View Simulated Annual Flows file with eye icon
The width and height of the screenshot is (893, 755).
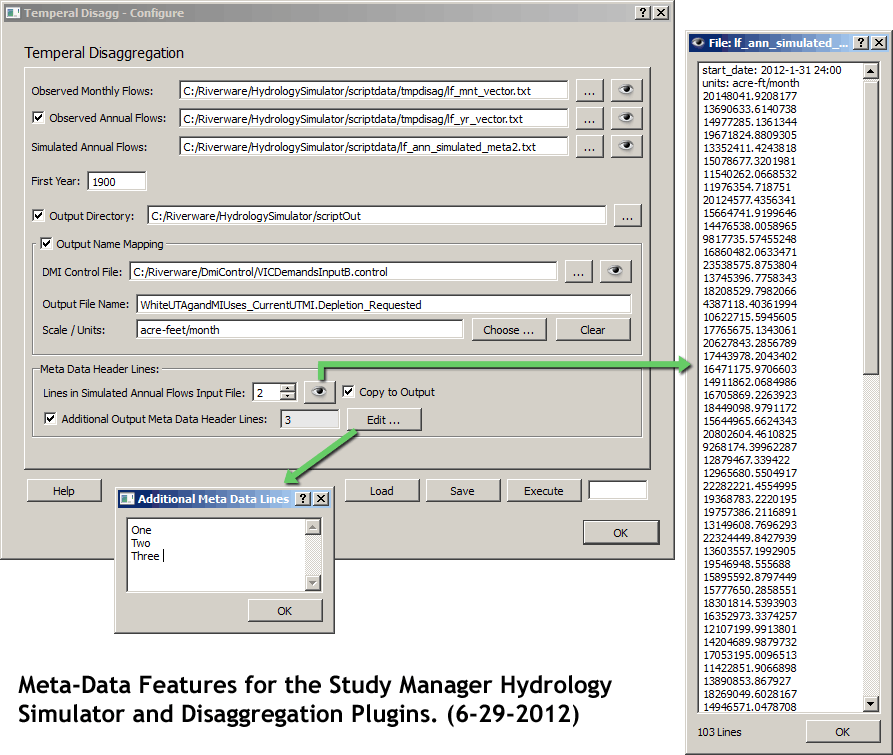[626, 146]
